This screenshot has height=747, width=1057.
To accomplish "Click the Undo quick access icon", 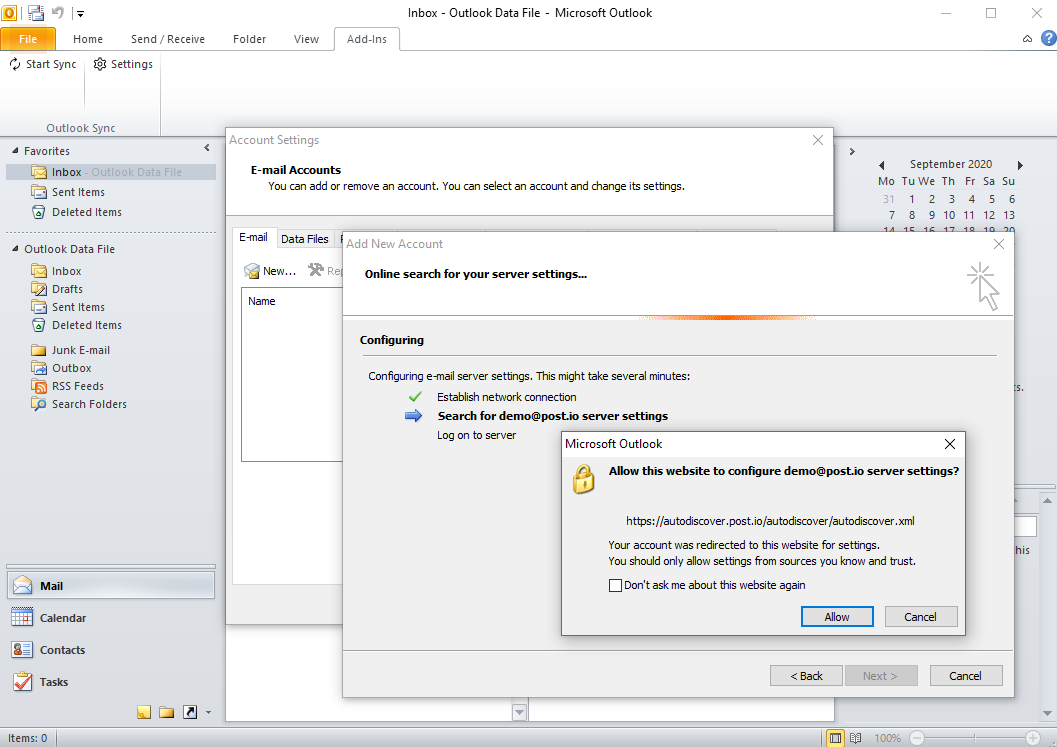I will tap(58, 12).
